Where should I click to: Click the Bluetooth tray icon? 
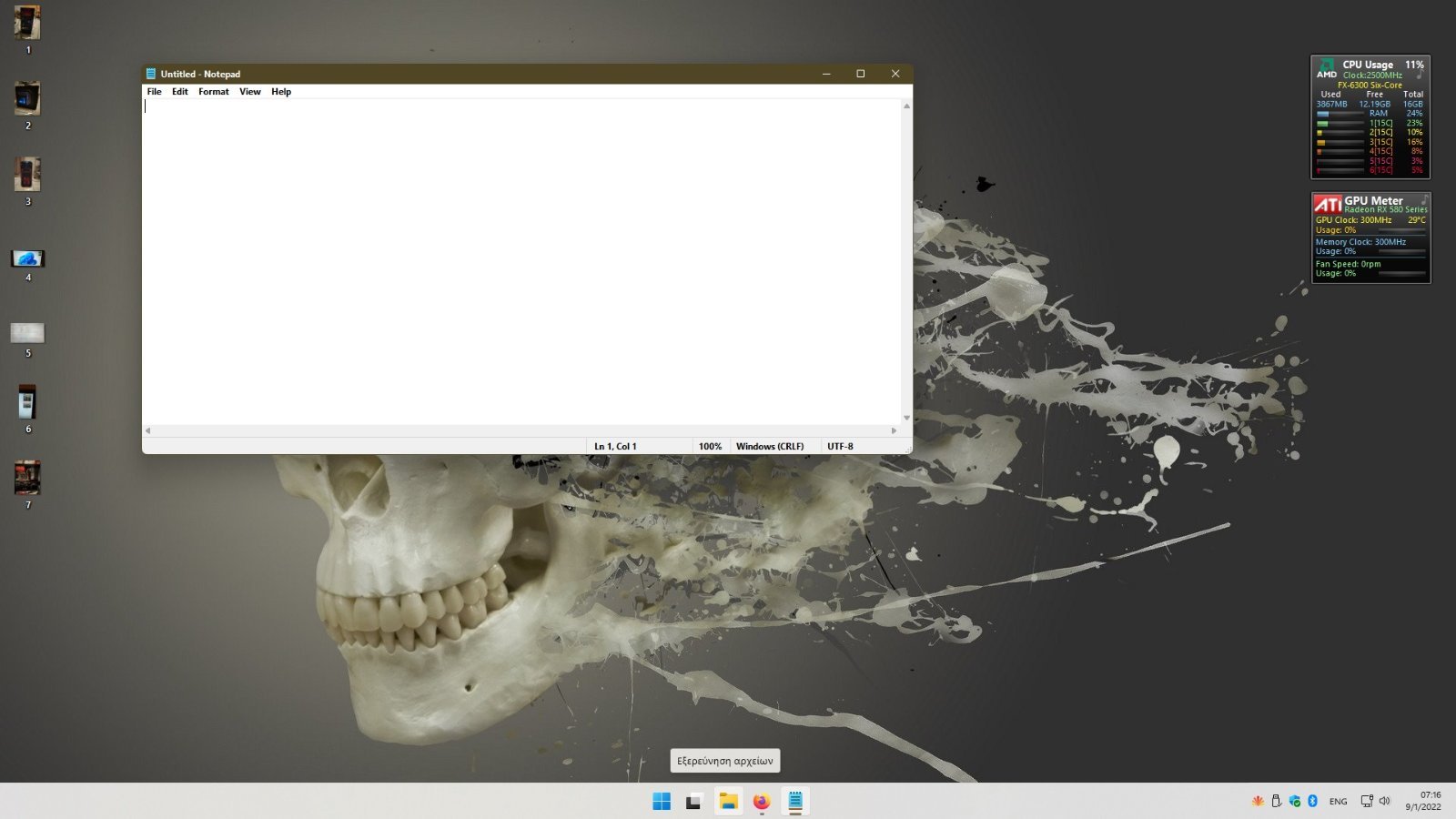pyautogui.click(x=1312, y=801)
